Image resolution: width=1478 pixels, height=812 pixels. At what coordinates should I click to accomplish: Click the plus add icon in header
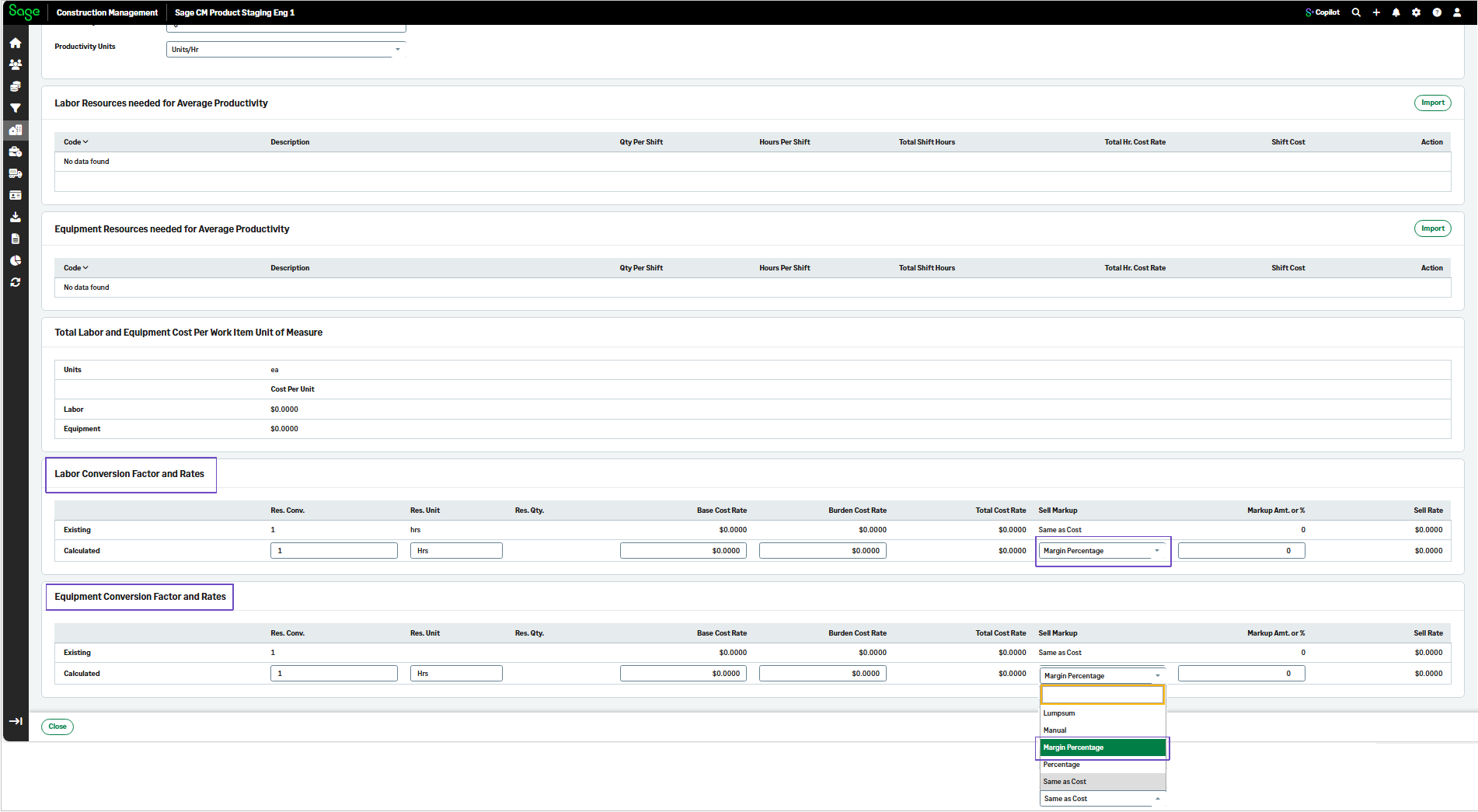[1376, 12]
